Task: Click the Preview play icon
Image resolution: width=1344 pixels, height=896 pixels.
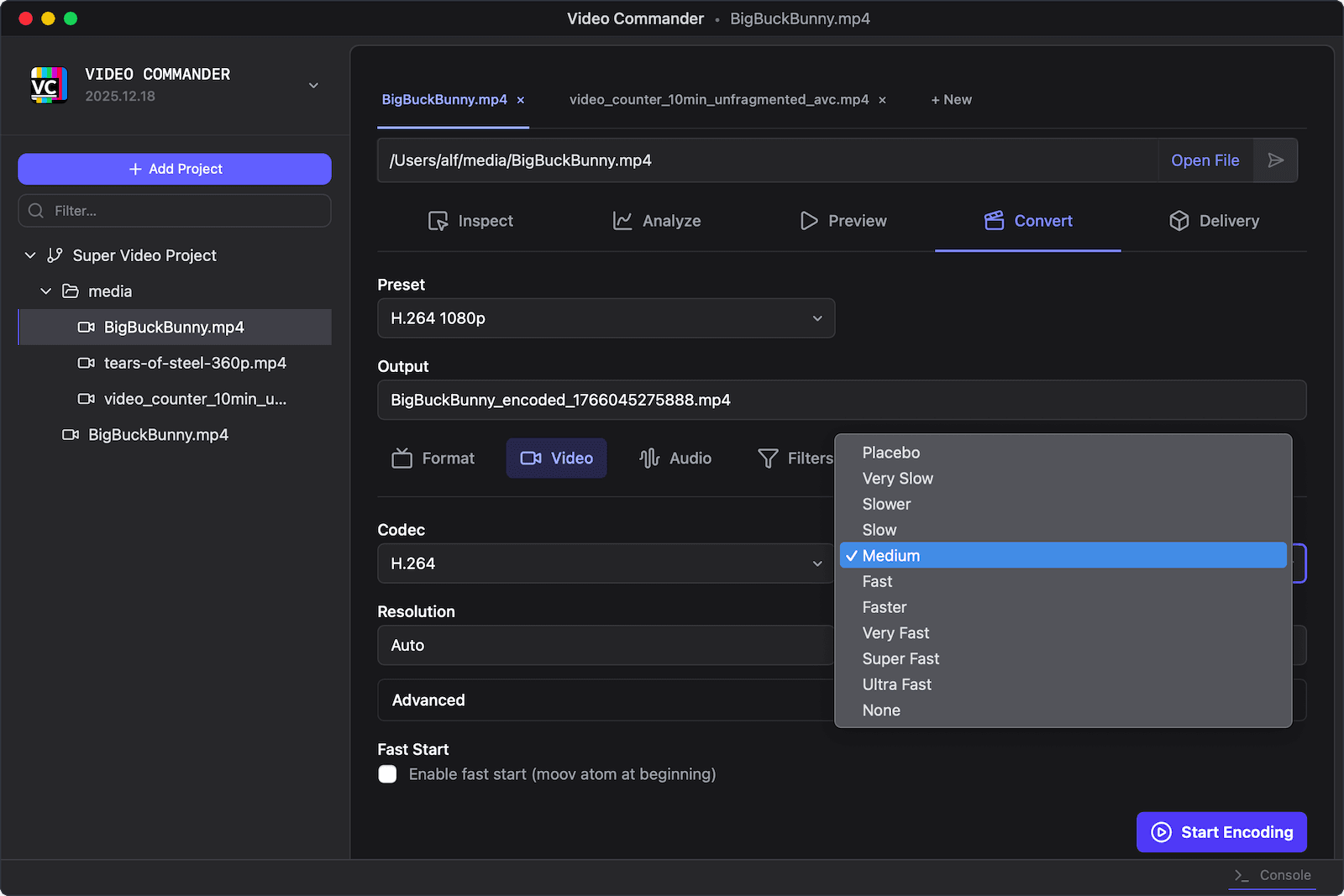Action: pyautogui.click(x=809, y=221)
